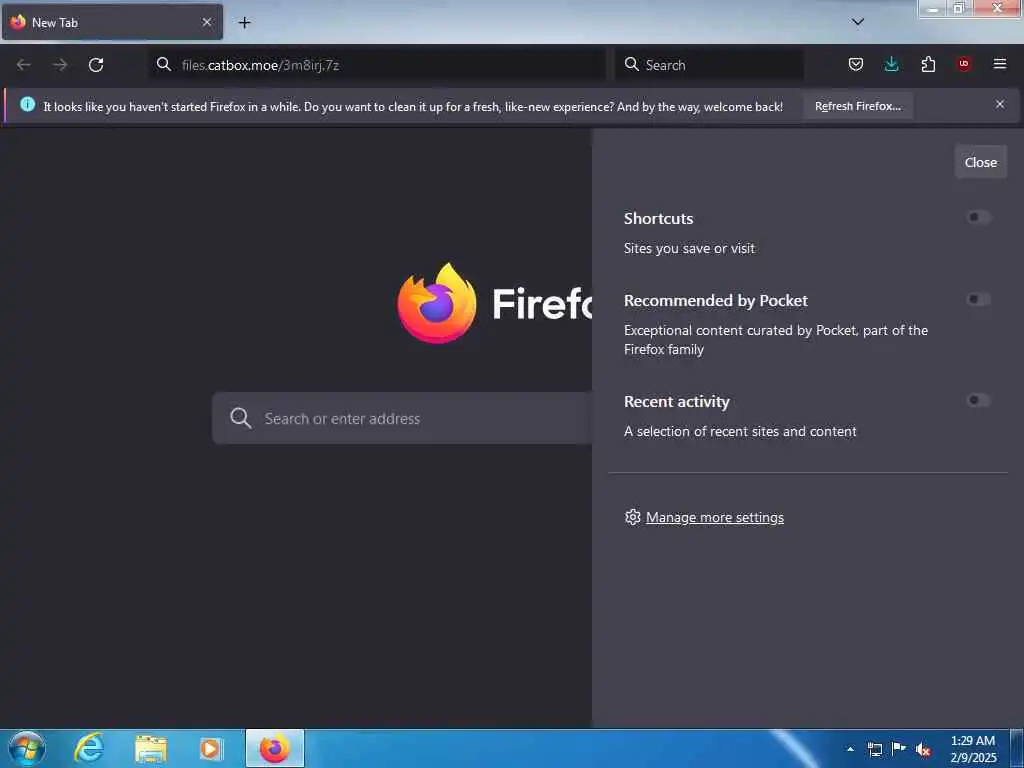
Task: Open the Windows Start menu orb
Action: click(x=27, y=748)
